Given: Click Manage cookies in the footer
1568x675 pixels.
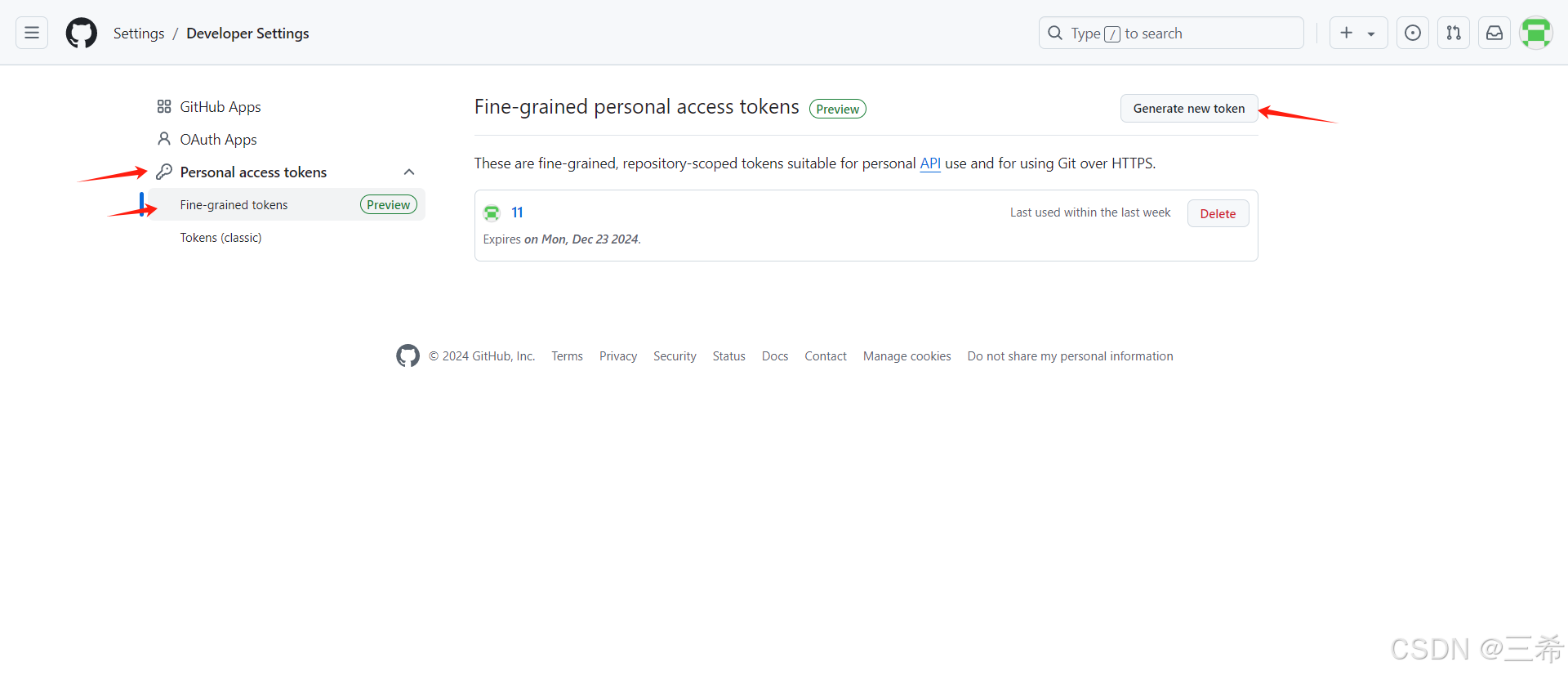Looking at the screenshot, I should [907, 356].
